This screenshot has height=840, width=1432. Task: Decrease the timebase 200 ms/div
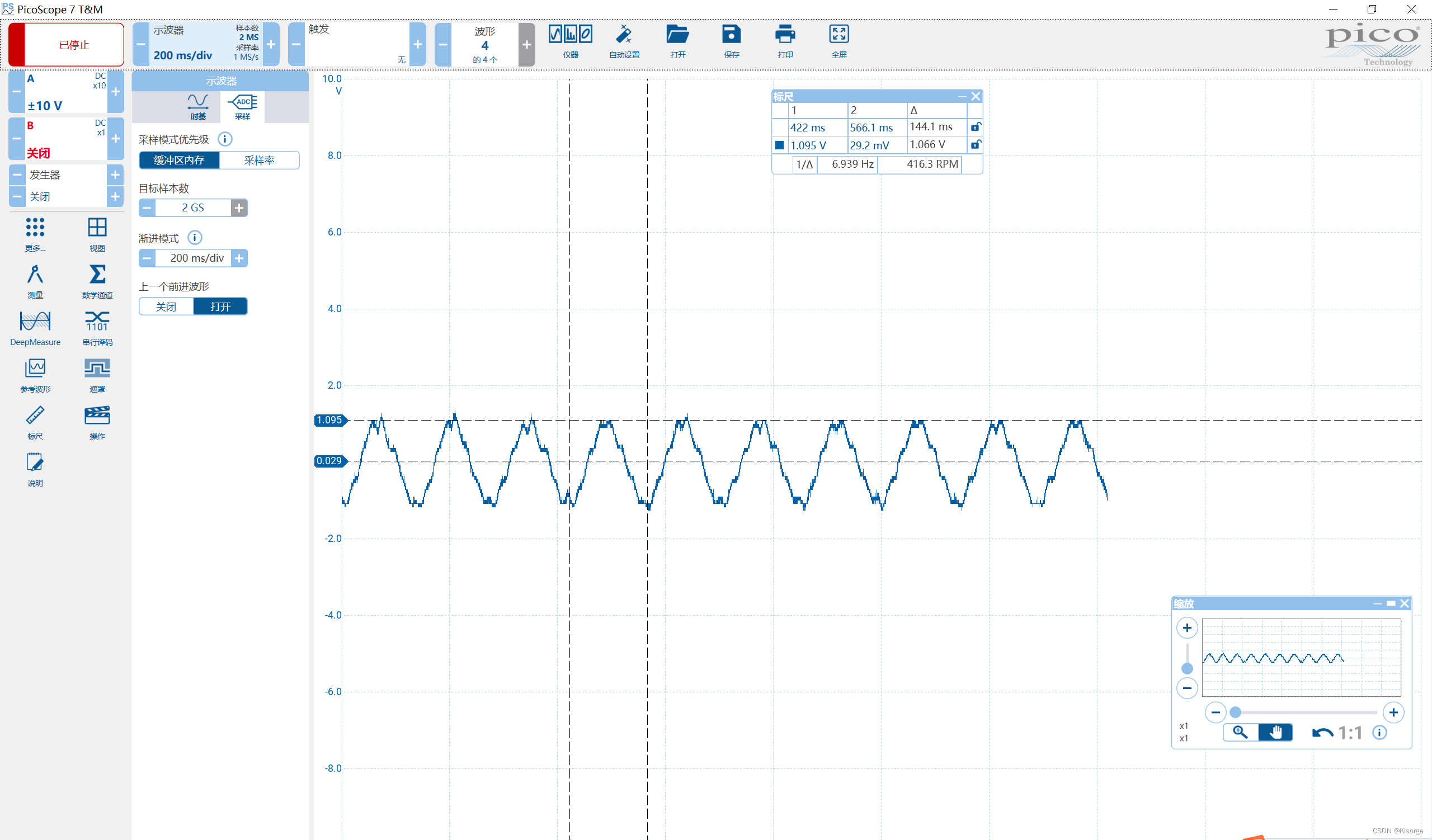pyautogui.click(x=141, y=44)
